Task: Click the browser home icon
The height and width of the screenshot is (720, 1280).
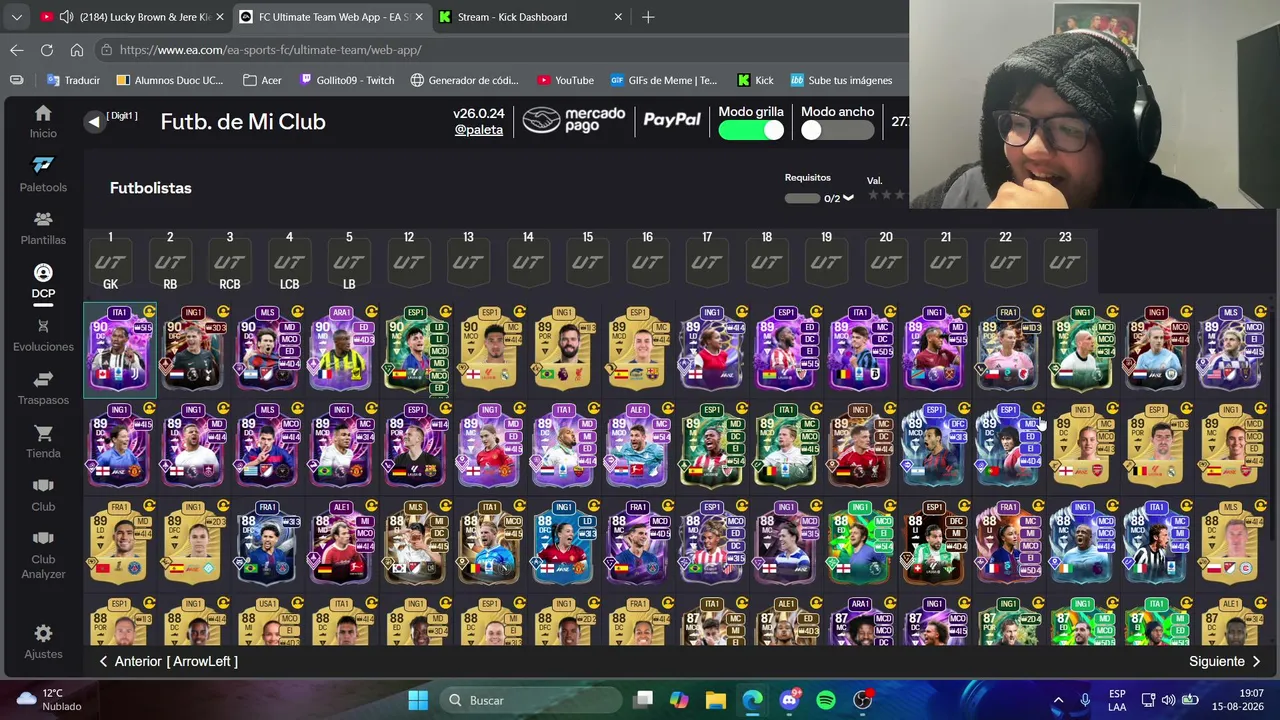Action: click(77, 50)
